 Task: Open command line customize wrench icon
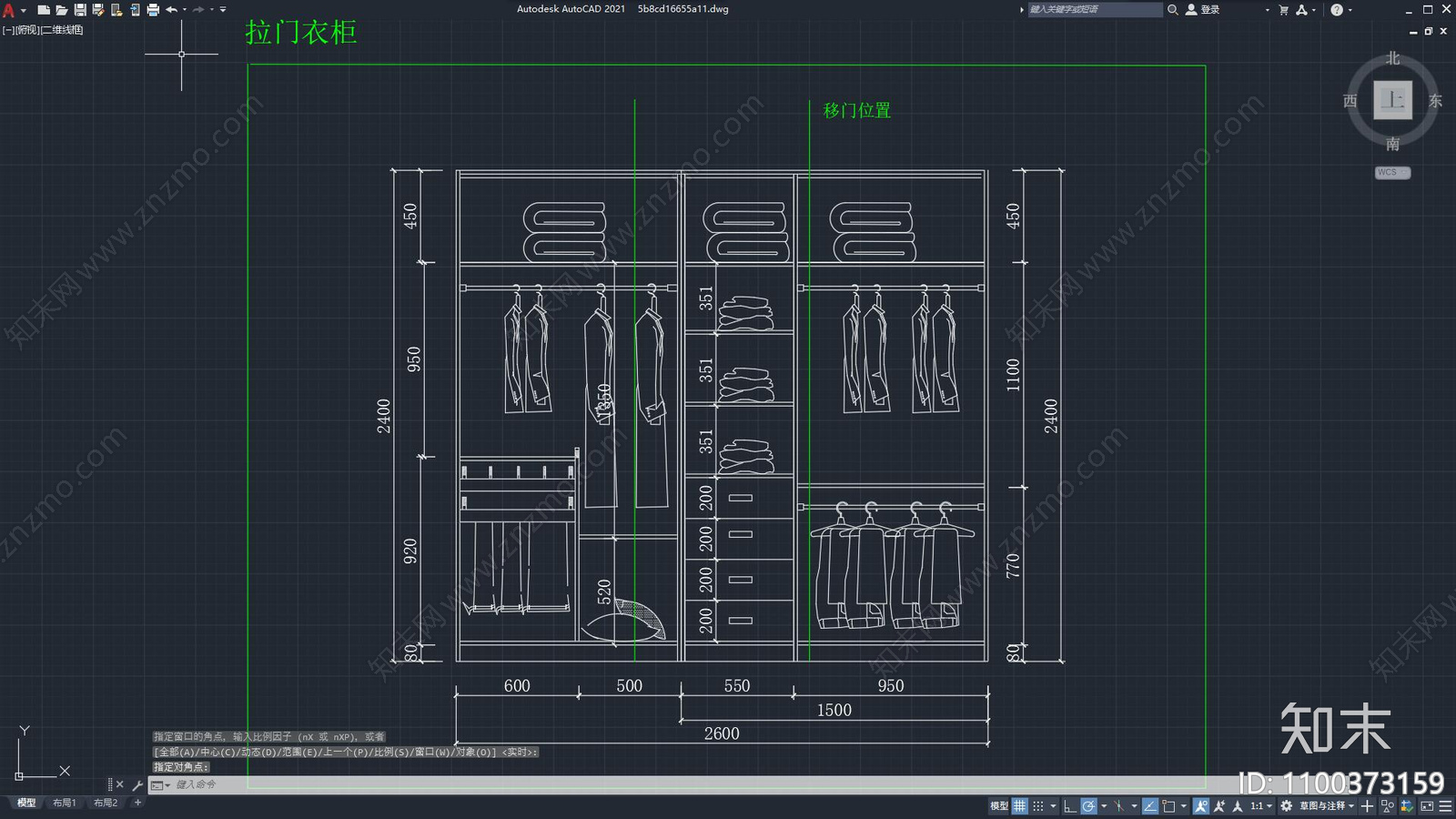137,784
